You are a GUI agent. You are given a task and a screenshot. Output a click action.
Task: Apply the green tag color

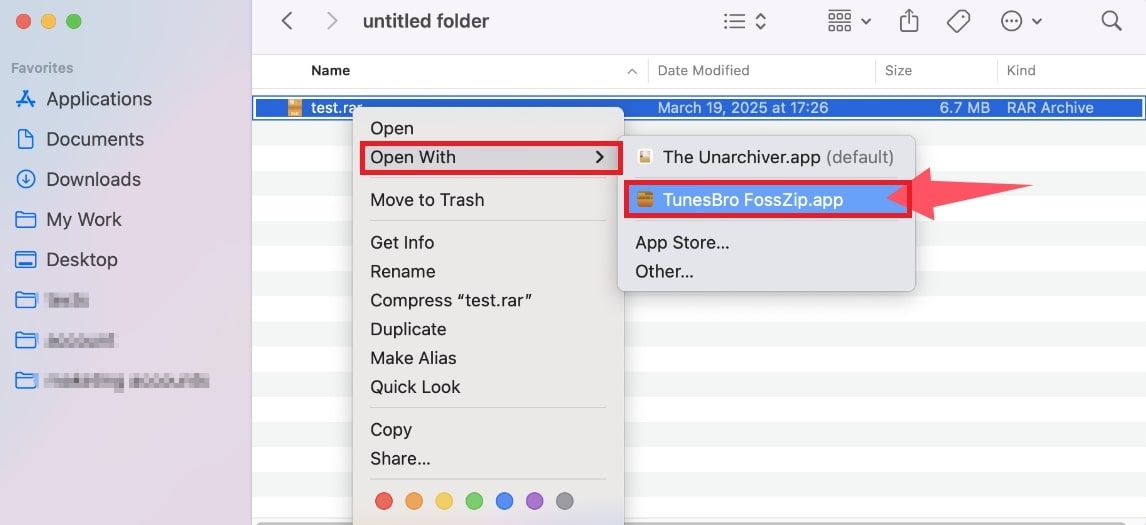tap(474, 501)
